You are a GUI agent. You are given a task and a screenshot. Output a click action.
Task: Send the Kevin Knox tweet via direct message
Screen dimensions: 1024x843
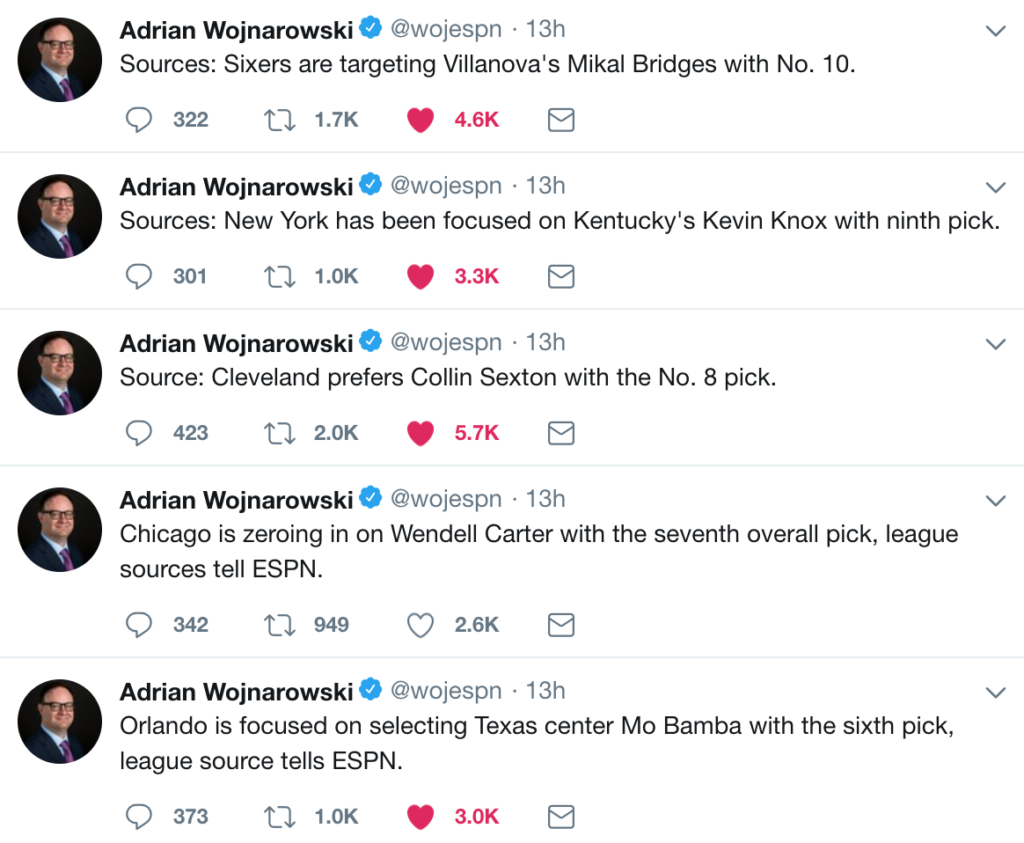pyautogui.click(x=562, y=277)
